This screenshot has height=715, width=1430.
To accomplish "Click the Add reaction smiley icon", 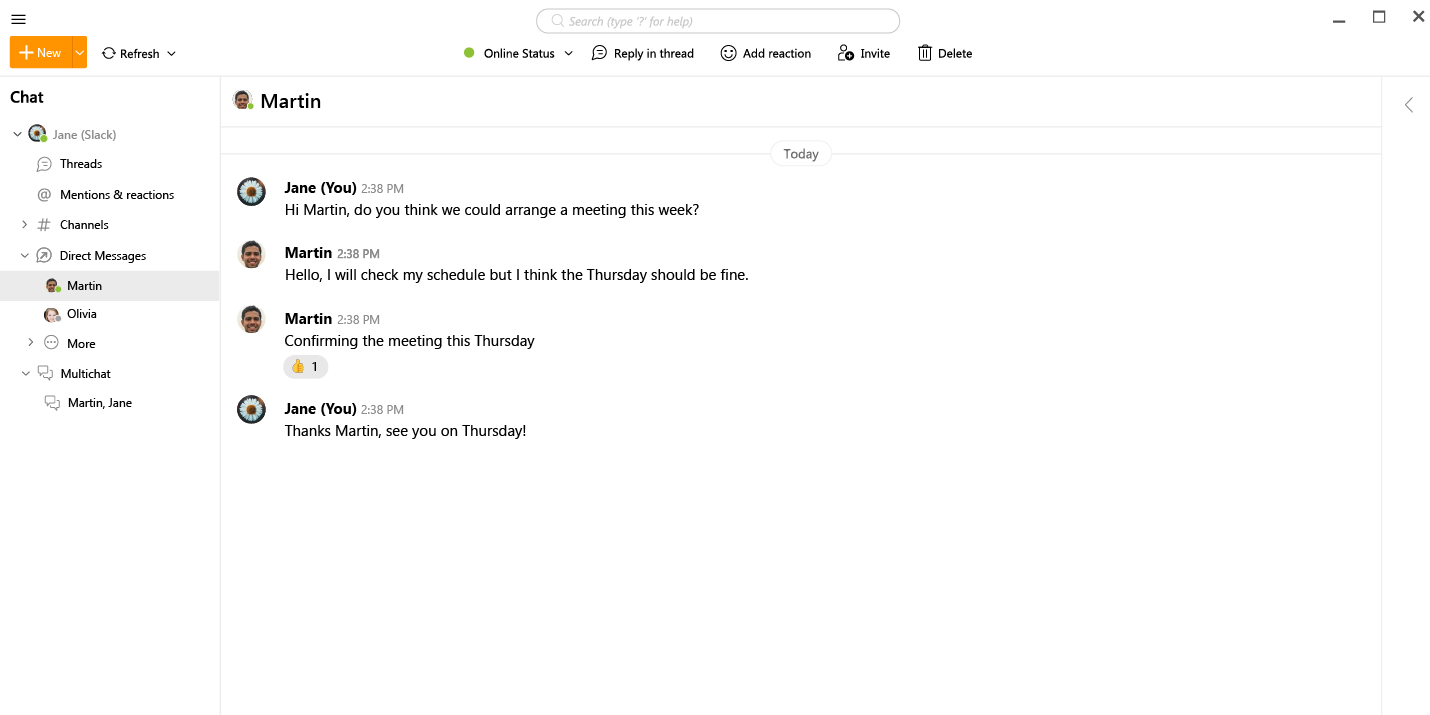I will [729, 53].
